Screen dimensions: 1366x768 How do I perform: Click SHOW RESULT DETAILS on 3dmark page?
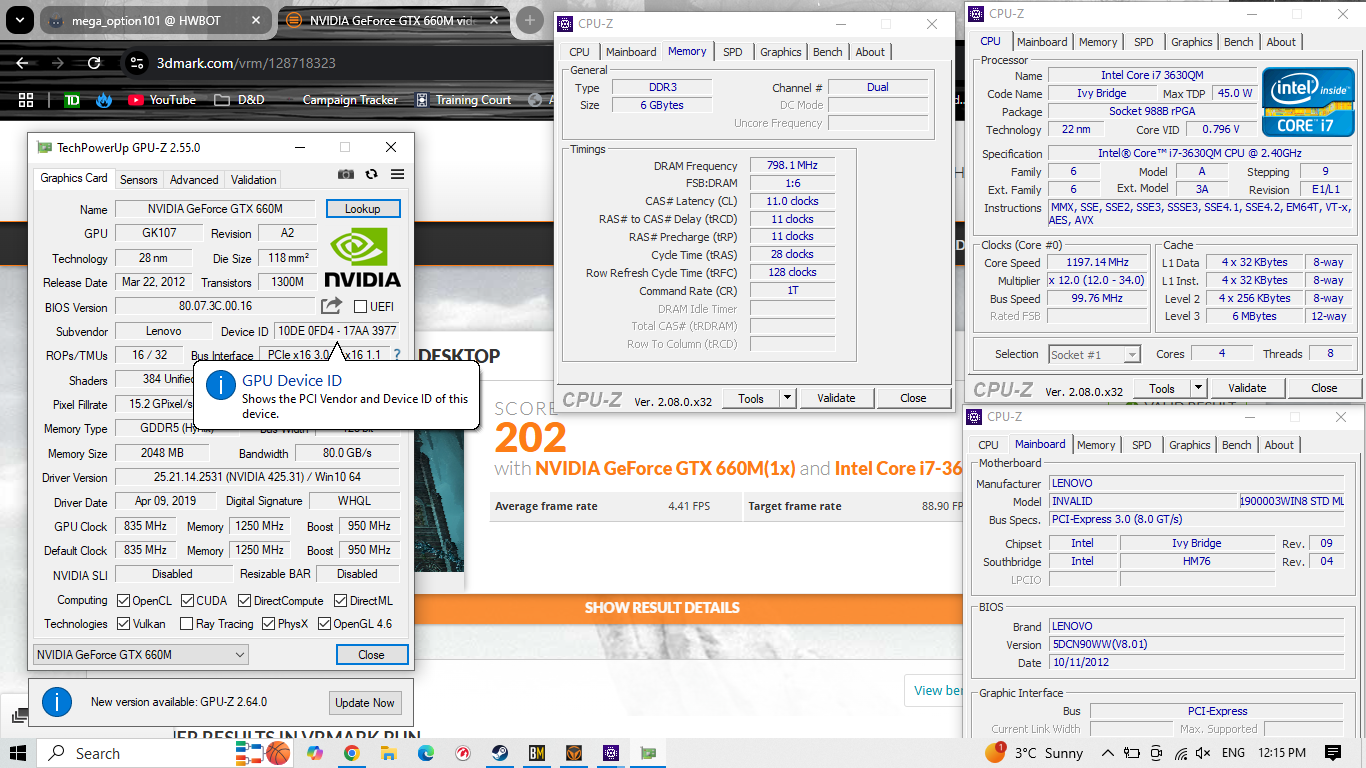[662, 608]
